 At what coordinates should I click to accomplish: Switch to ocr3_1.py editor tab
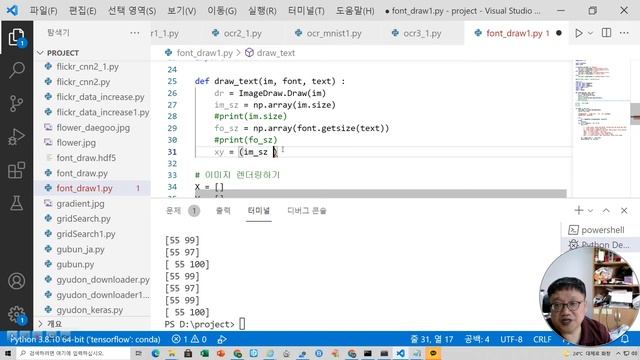(417, 33)
